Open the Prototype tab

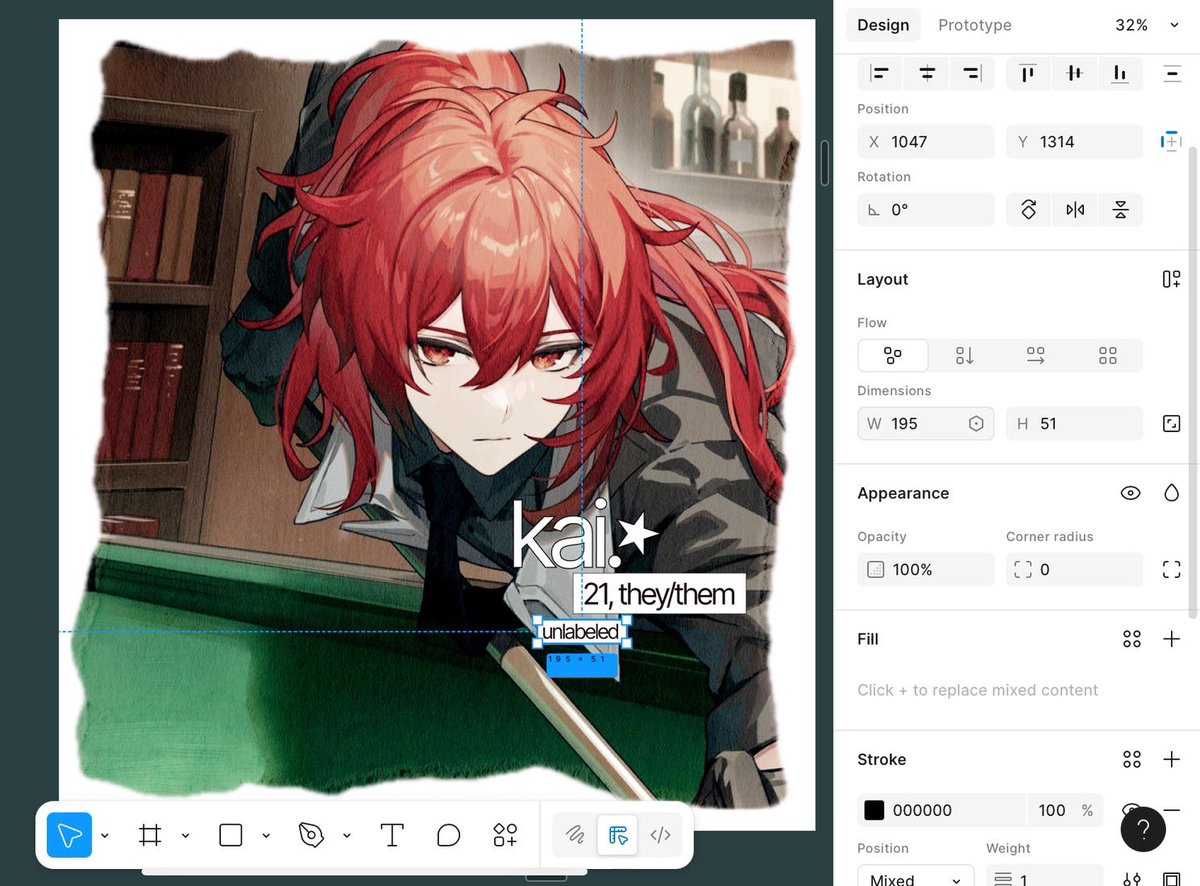pos(975,25)
